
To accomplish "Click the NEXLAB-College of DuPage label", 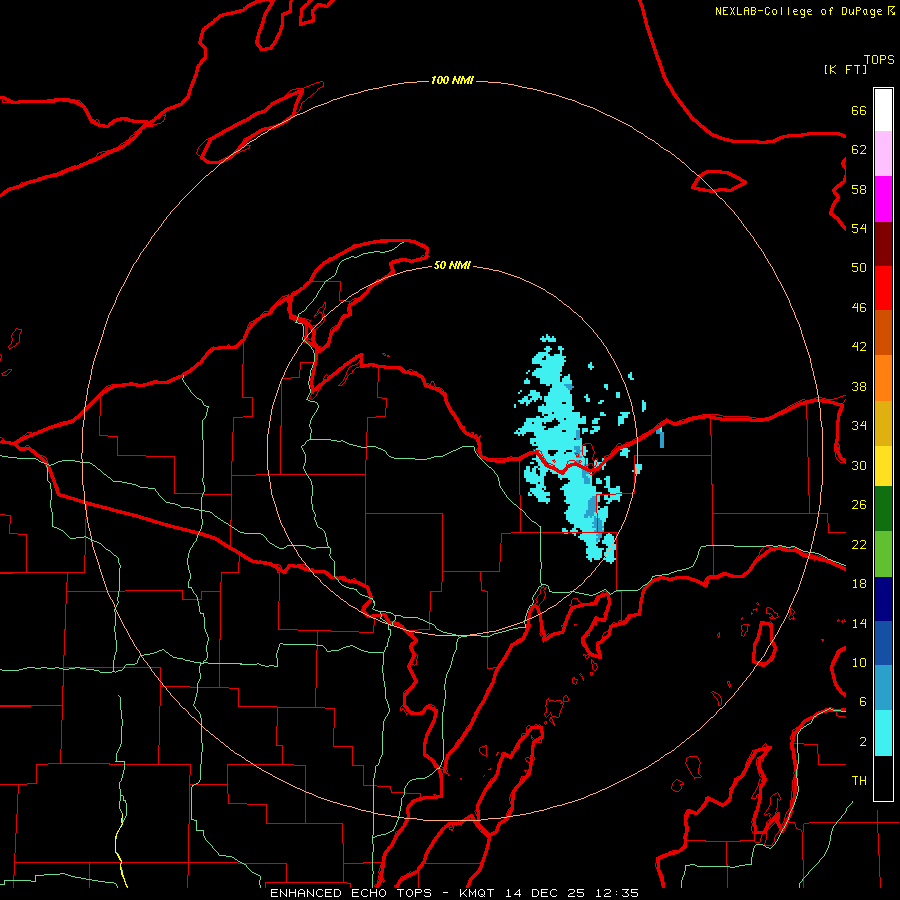I will [804, 11].
